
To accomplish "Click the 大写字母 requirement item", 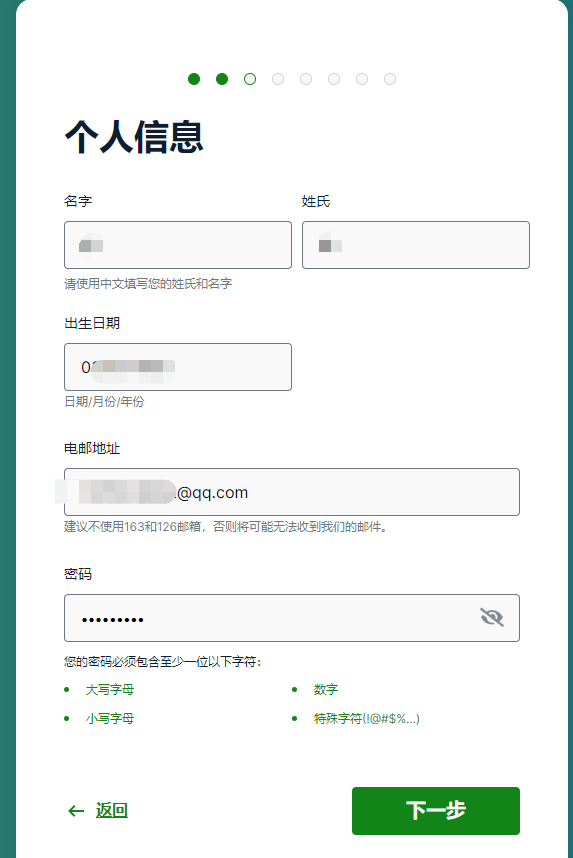I will pos(110,689).
